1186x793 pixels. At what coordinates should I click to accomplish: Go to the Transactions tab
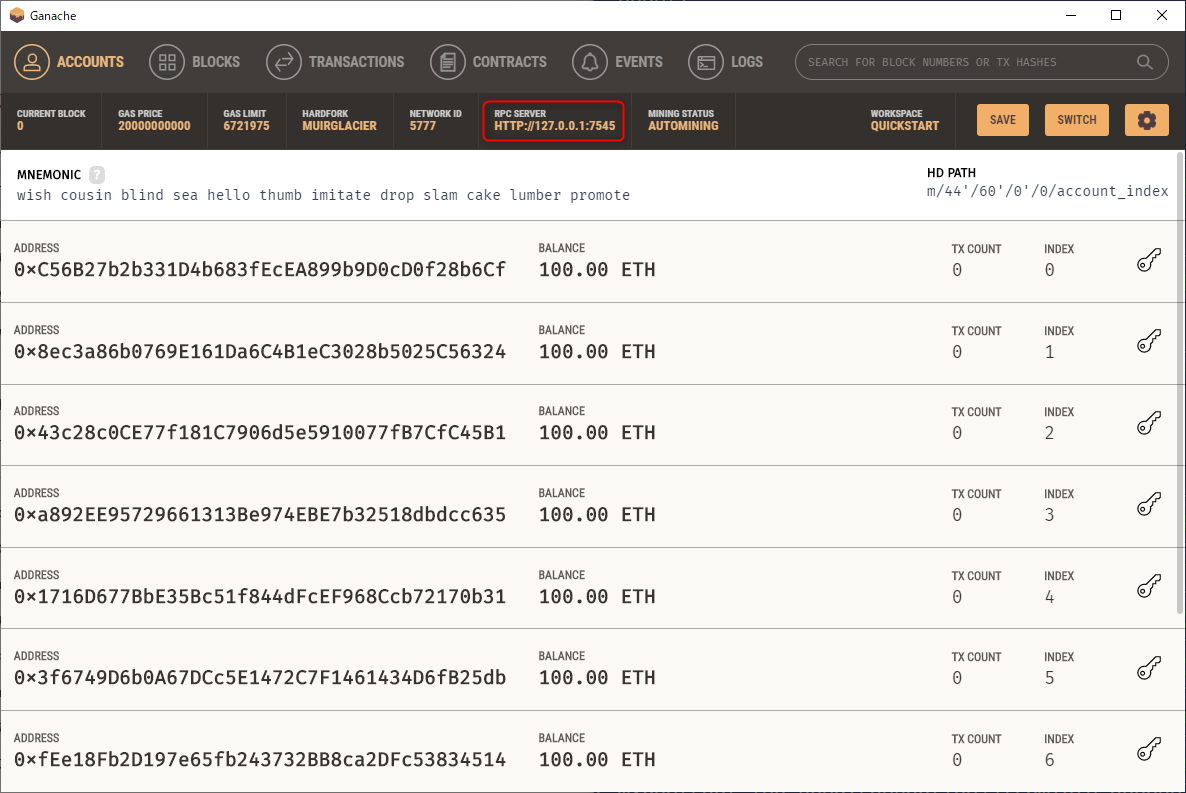click(x=336, y=62)
